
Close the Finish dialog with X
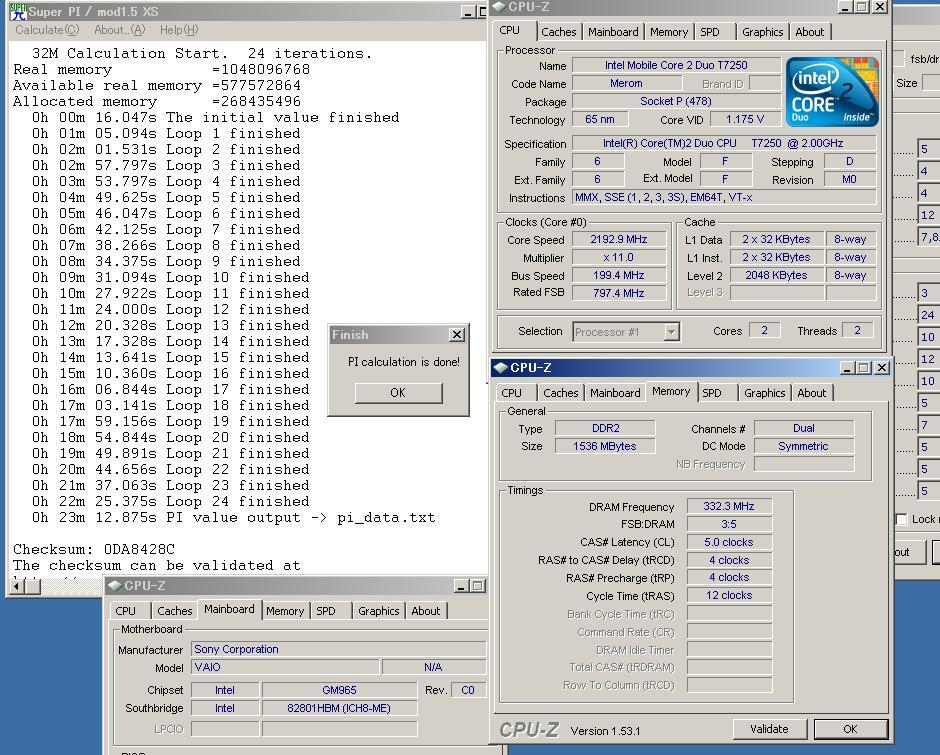point(457,335)
